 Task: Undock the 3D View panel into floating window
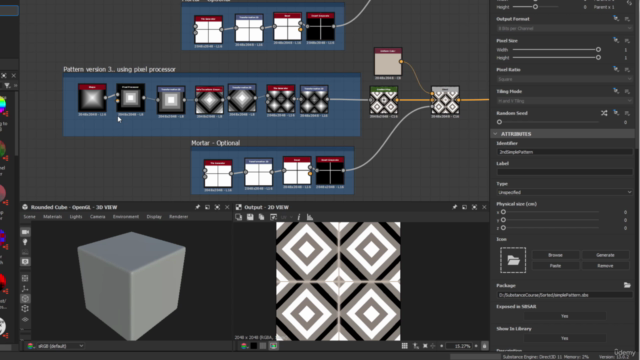coord(207,207)
